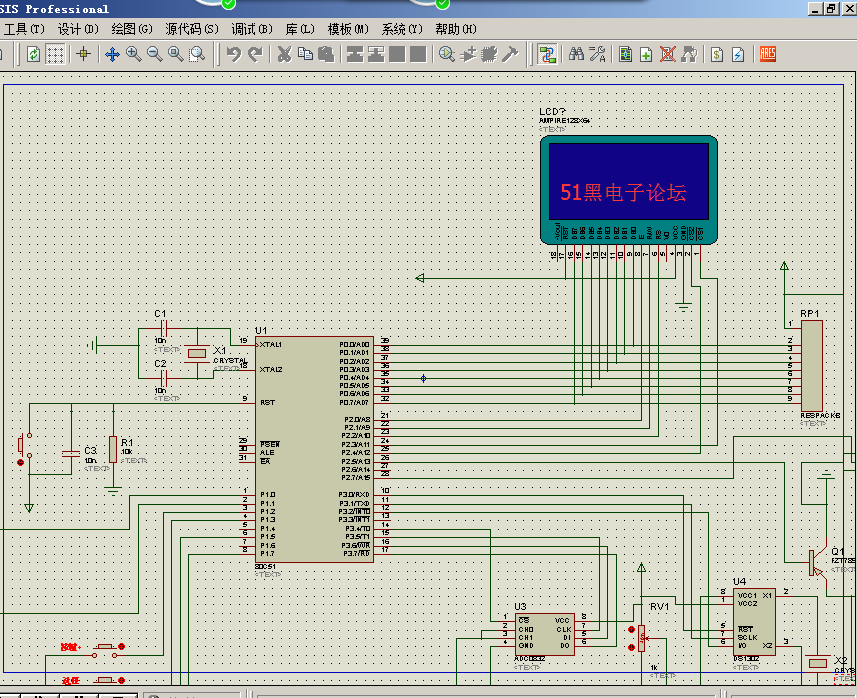Screen dimensions: 857x698
Task: Zoom to view entire sheet
Action: 175,54
